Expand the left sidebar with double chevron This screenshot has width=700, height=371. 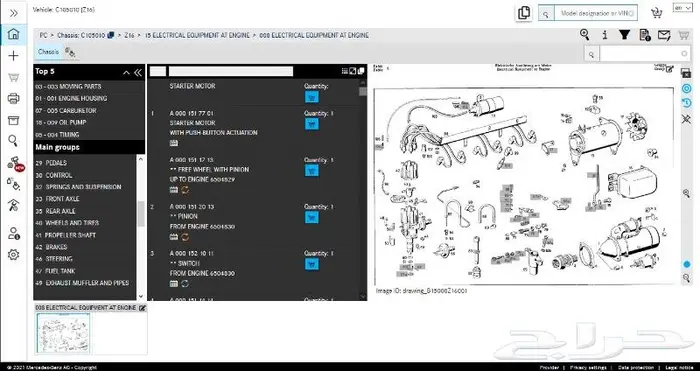pos(13,13)
